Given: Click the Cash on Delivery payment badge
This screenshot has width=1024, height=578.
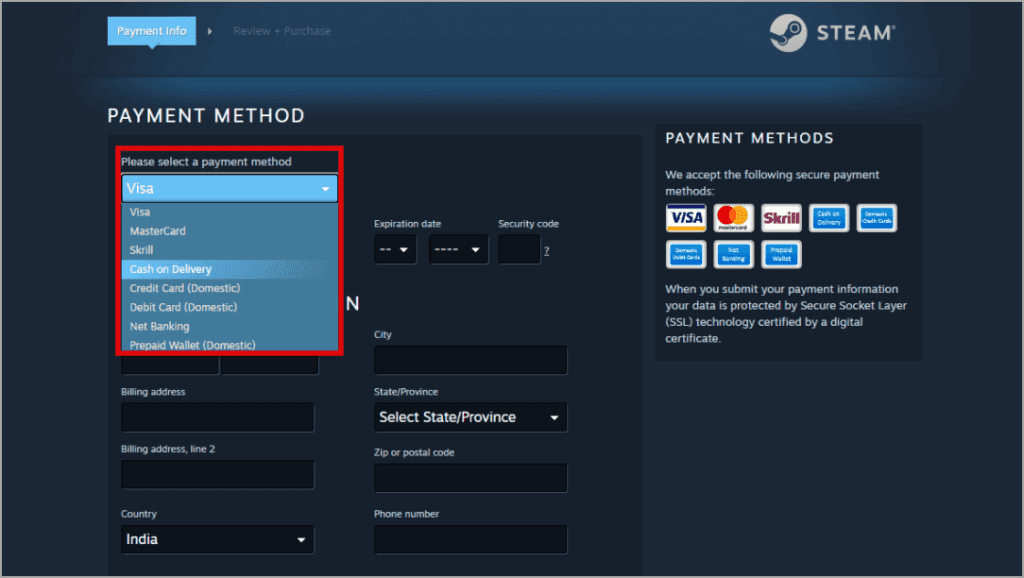Looking at the screenshot, I should click(x=828, y=218).
